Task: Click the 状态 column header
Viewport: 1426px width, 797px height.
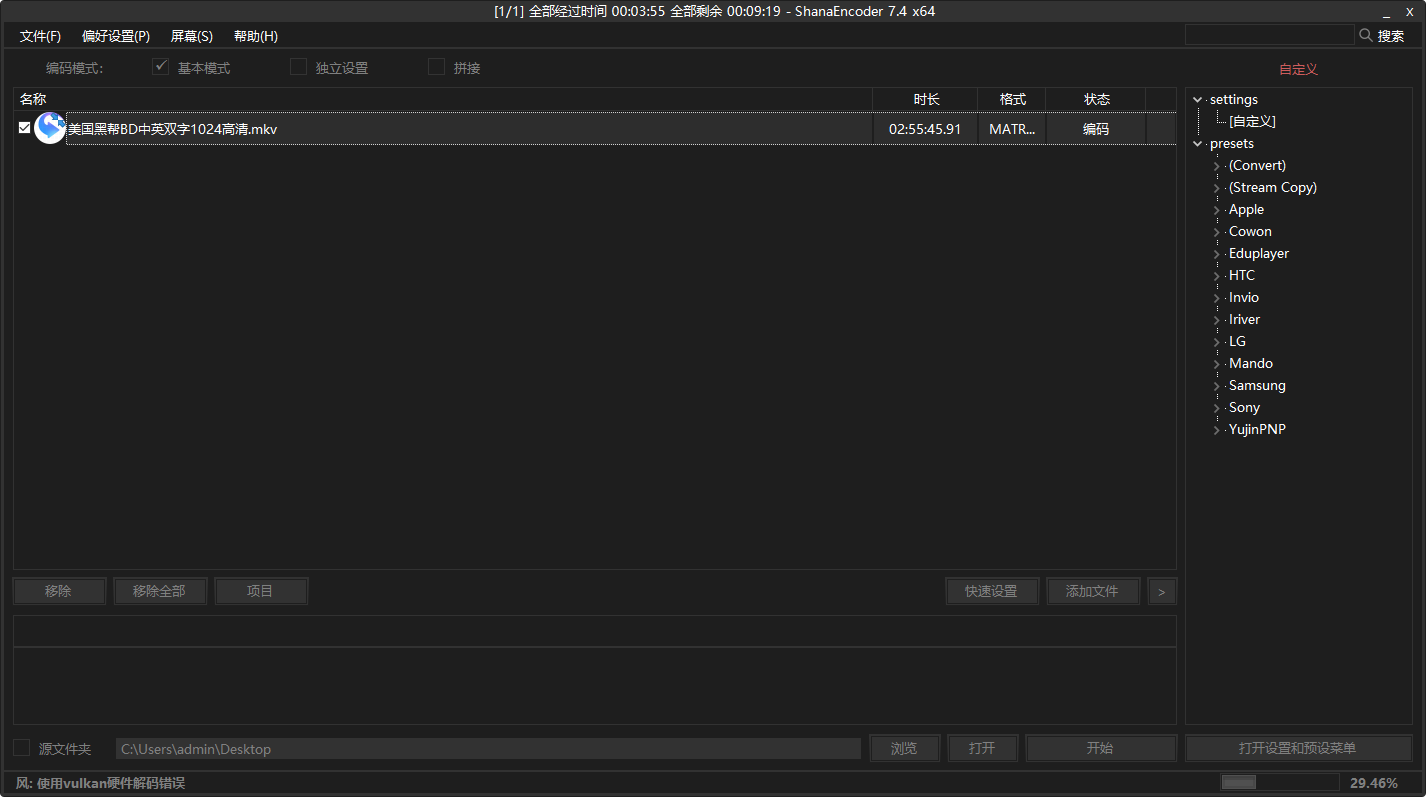Action: 1097,99
